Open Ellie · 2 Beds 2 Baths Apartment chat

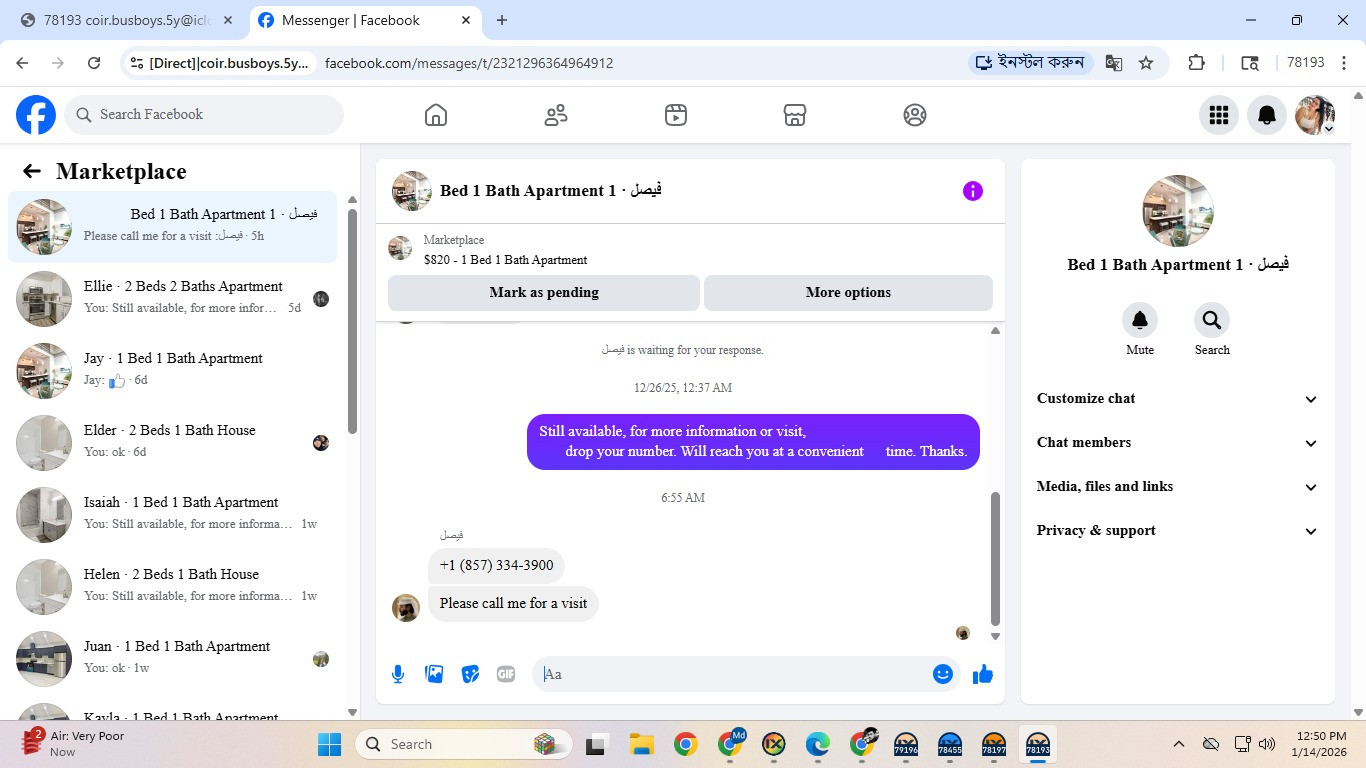pos(173,299)
